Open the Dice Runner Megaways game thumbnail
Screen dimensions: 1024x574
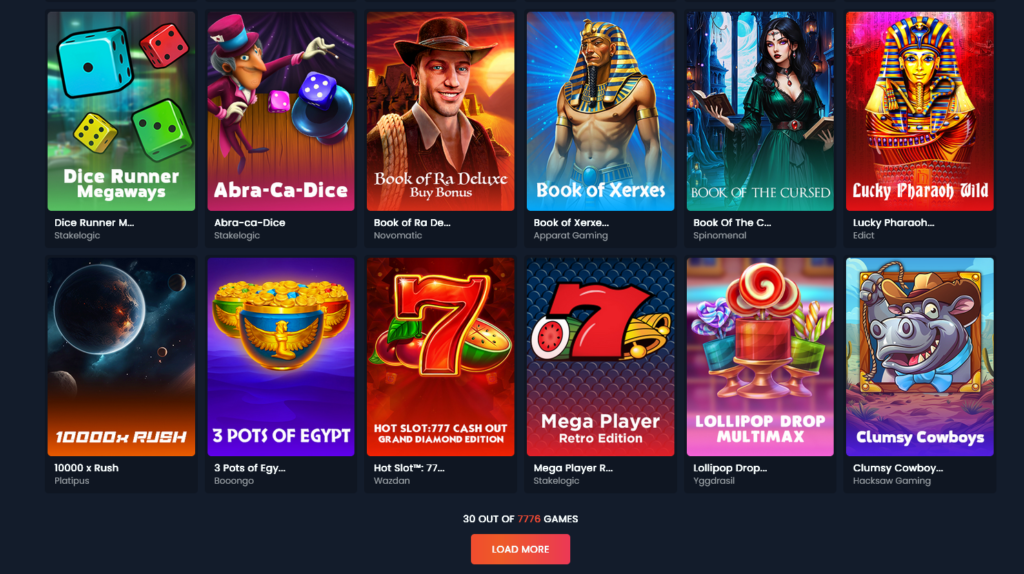click(121, 111)
